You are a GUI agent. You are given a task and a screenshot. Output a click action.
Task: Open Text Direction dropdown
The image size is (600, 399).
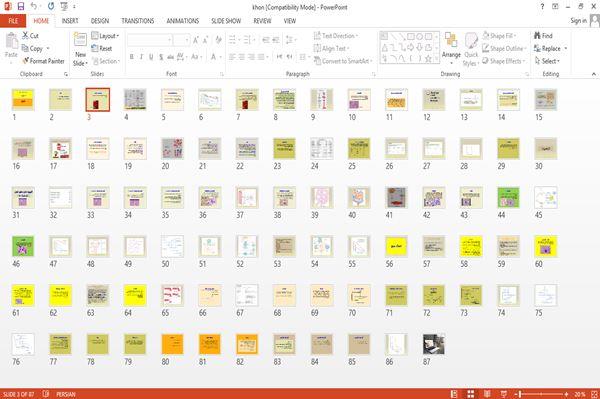click(x=336, y=36)
